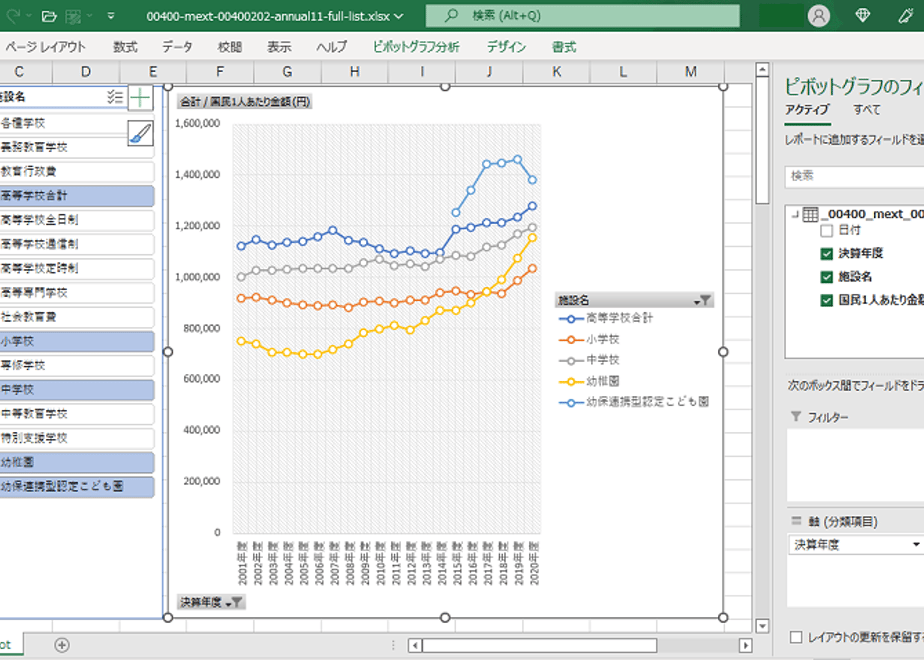Image resolution: width=924 pixels, height=660 pixels.
Task: Open the ページ レイアウト ribbon tab
Action: pyautogui.click(x=45, y=47)
